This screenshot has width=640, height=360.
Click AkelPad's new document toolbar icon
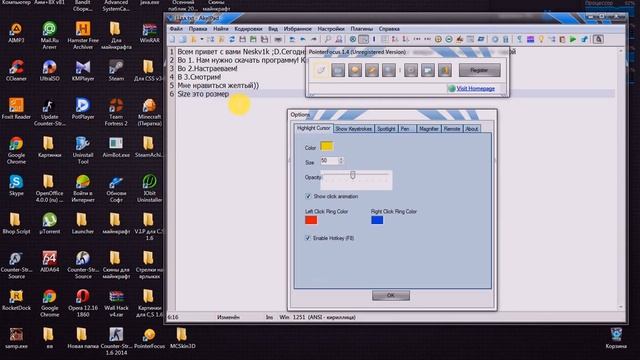click(172, 39)
